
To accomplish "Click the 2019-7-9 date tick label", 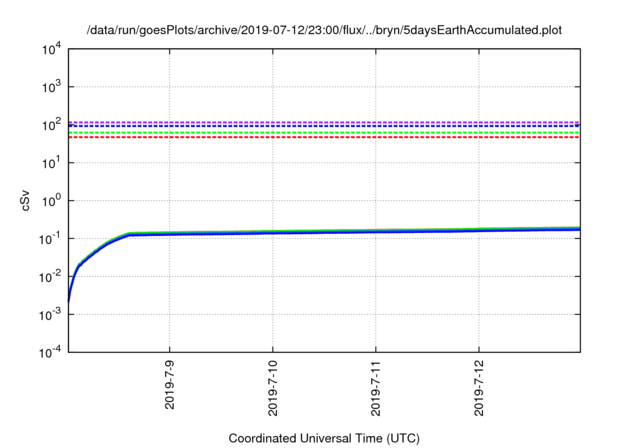I will 169,384.
